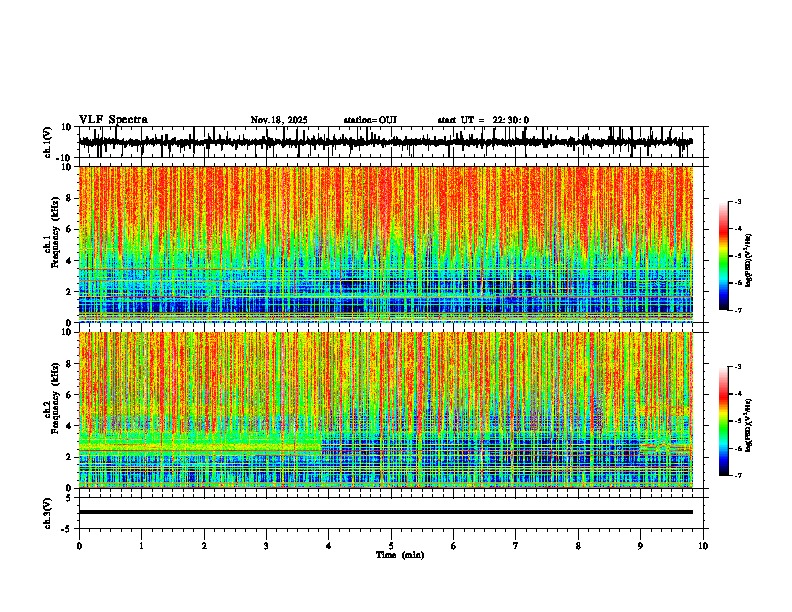The width and height of the screenshot is (792, 612).
Task: Click the '5' tick on ch.3(V) axis
Action: [x=69, y=498]
